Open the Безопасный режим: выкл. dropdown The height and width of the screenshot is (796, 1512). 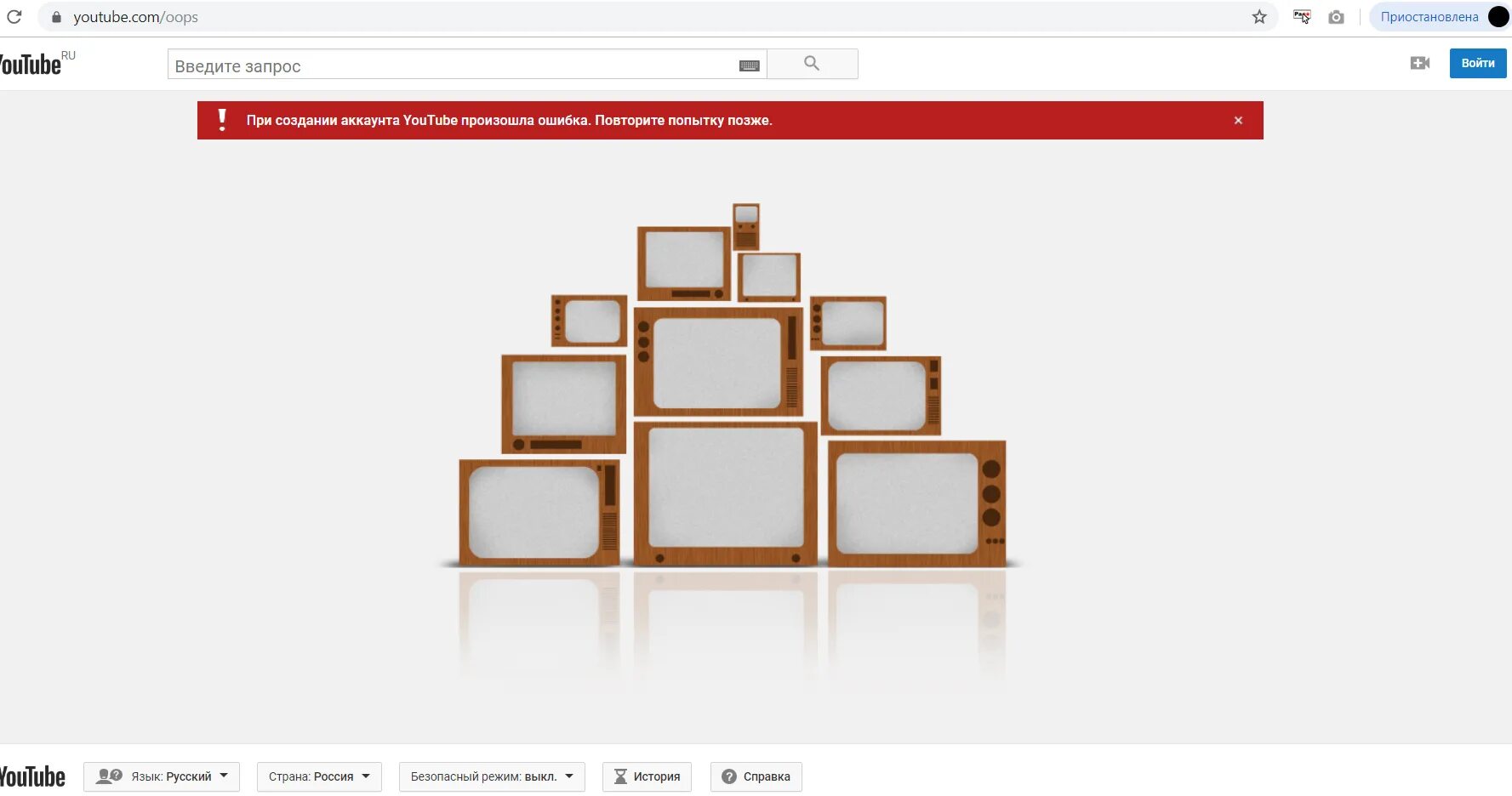(x=492, y=776)
